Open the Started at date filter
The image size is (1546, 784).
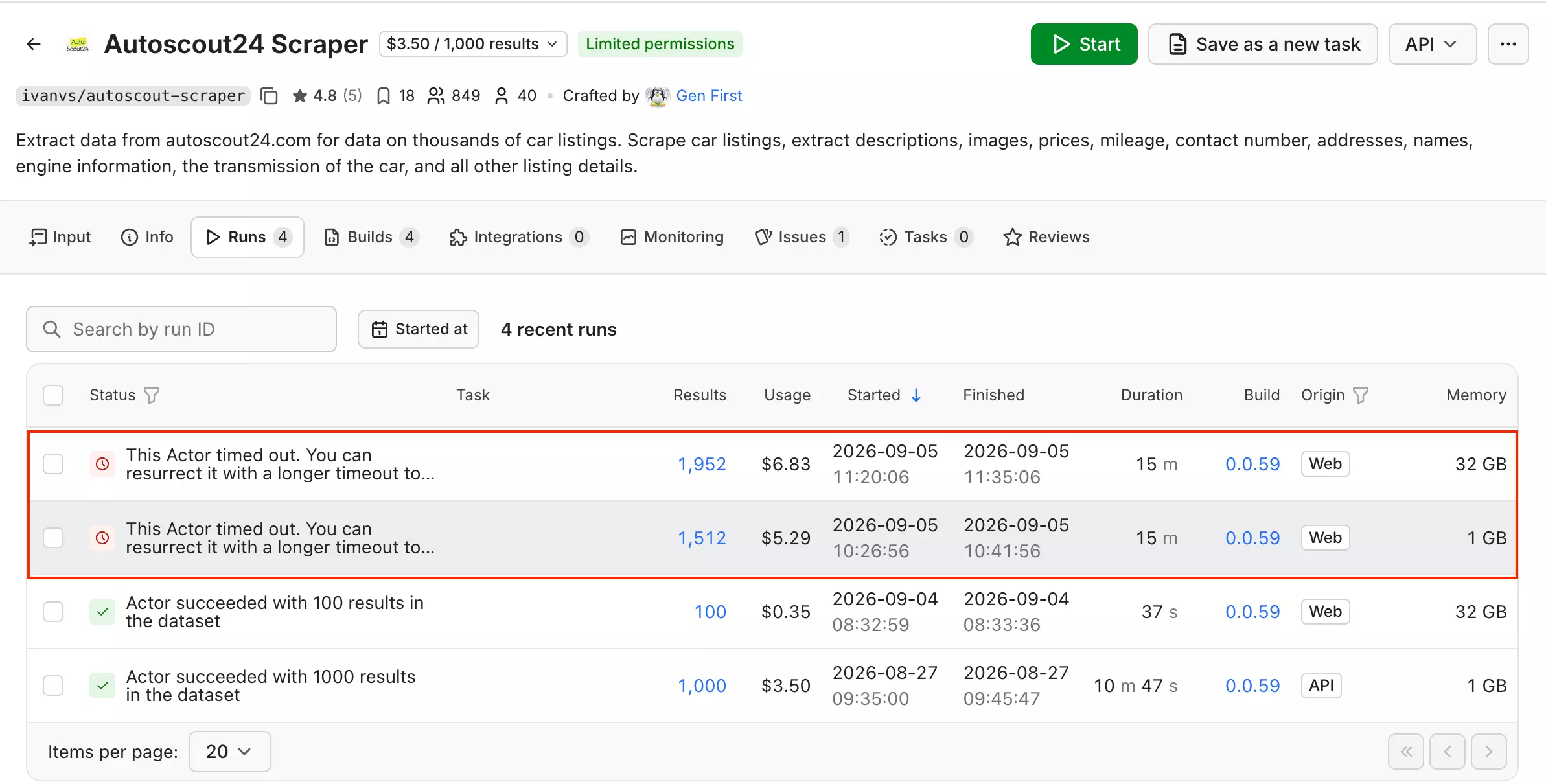pyautogui.click(x=419, y=329)
